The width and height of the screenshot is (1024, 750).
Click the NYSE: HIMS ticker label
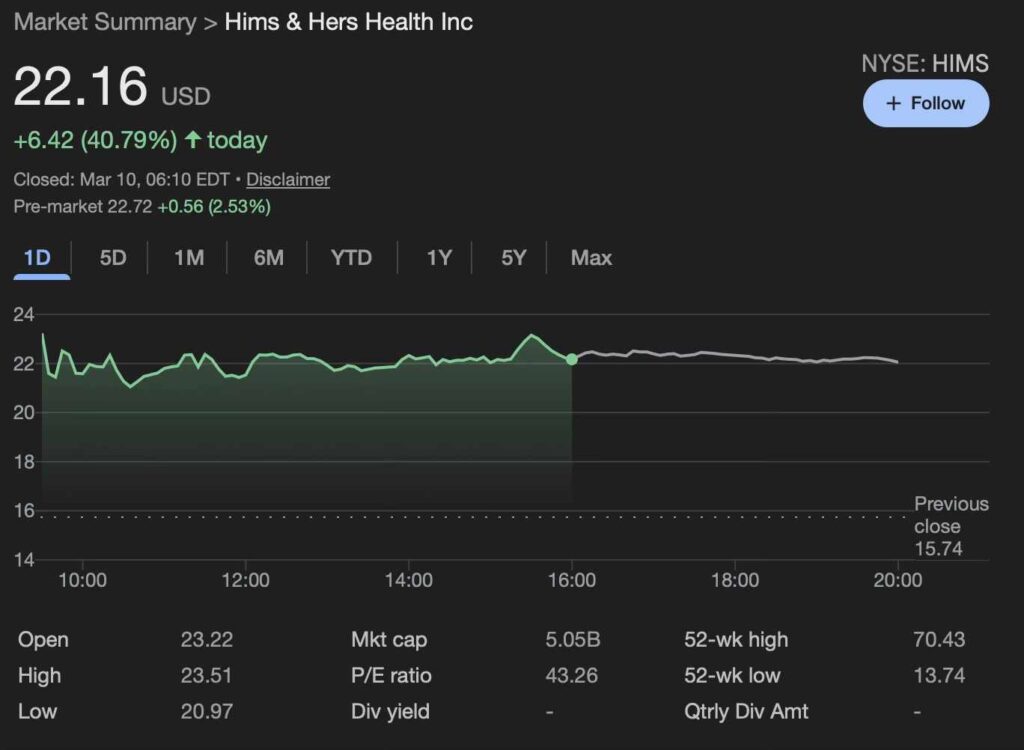pos(925,64)
